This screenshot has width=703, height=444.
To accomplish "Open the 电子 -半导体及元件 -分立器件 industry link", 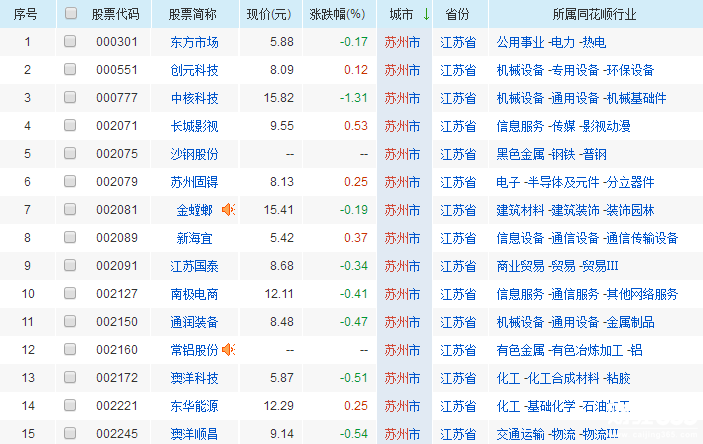I will coord(575,182).
